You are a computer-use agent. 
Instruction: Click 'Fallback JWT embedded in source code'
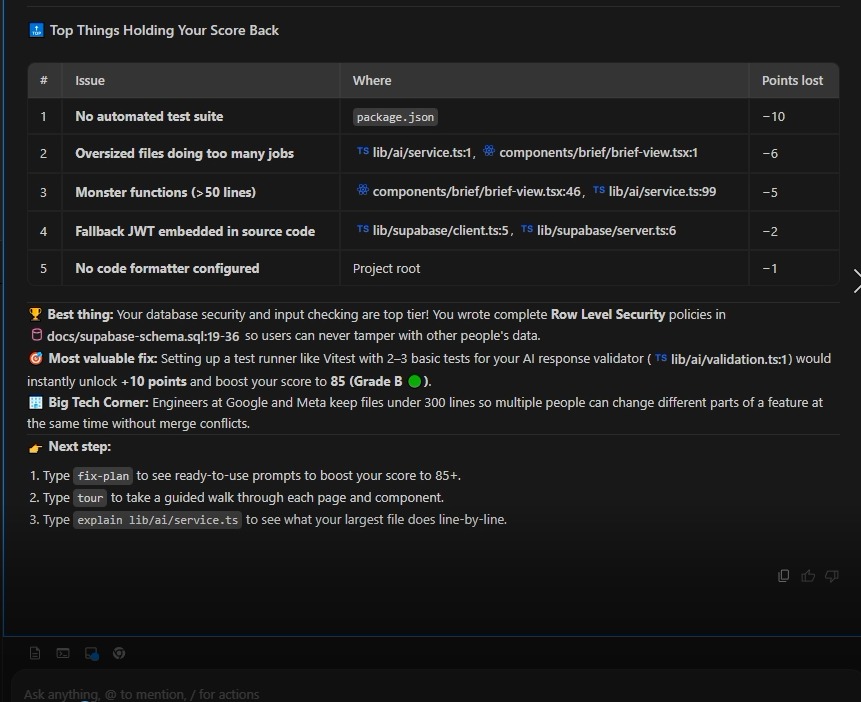(x=195, y=231)
